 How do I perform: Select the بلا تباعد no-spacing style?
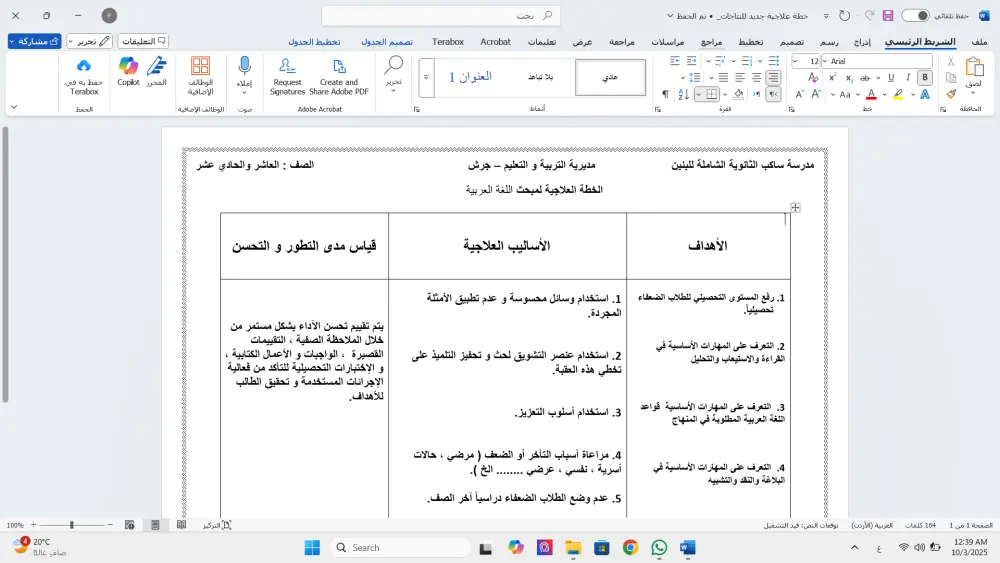(x=540, y=77)
